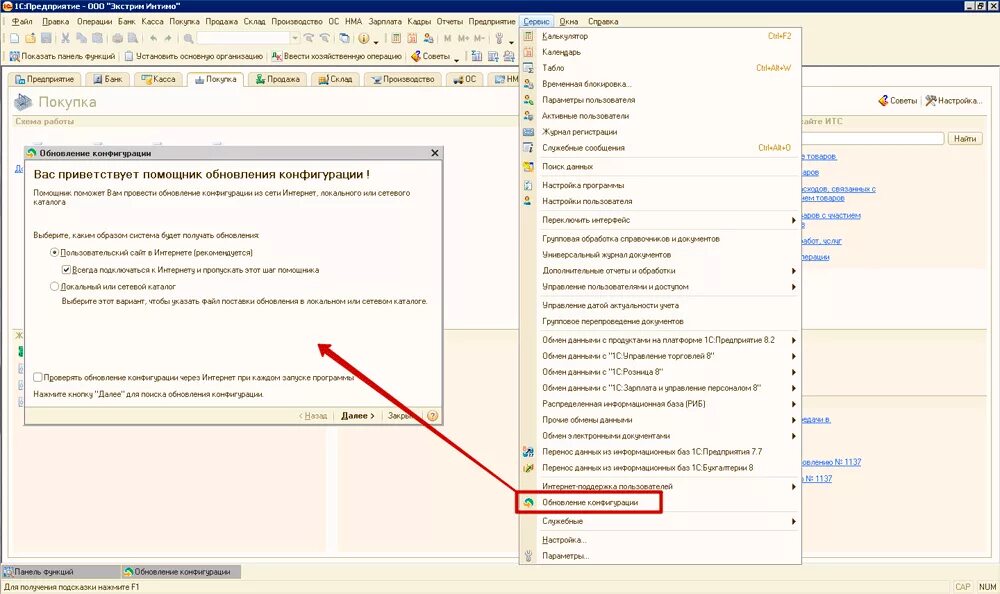Click the Open file toolbar icon
The width and height of the screenshot is (1000, 594).
coord(30,38)
